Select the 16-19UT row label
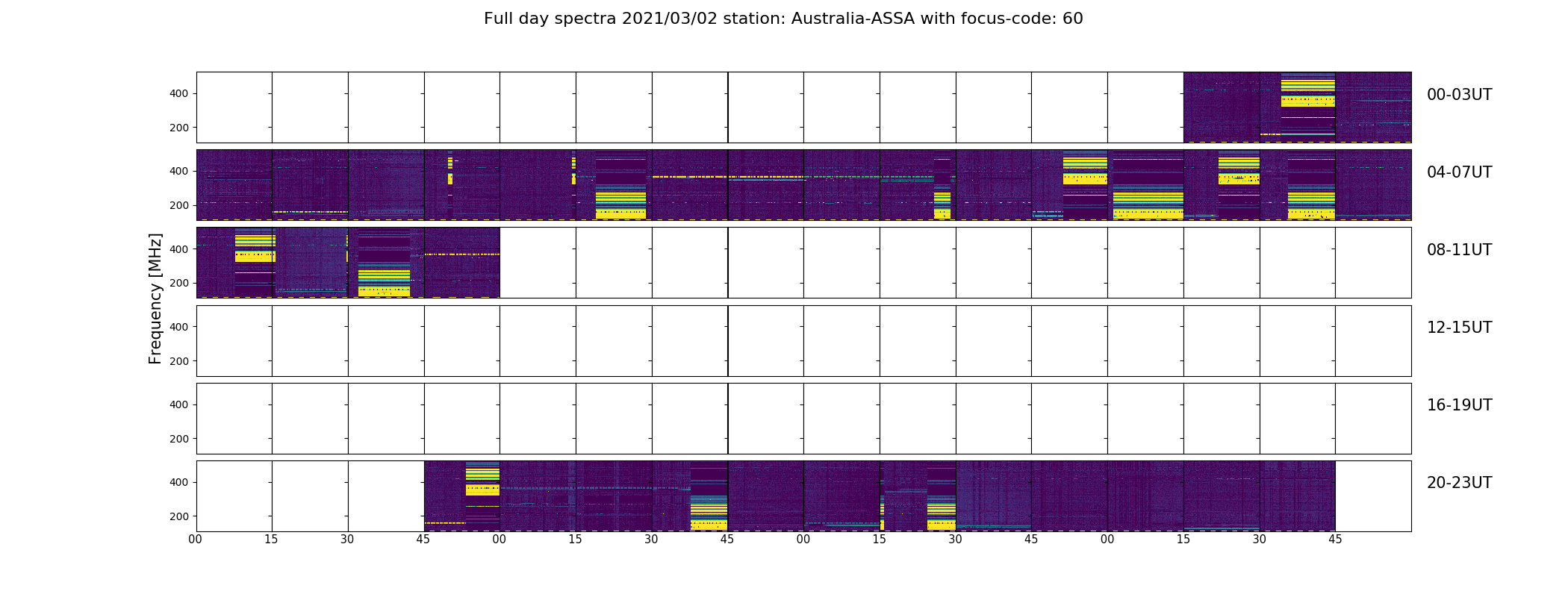This screenshot has height=597, width=1568. [x=1459, y=405]
